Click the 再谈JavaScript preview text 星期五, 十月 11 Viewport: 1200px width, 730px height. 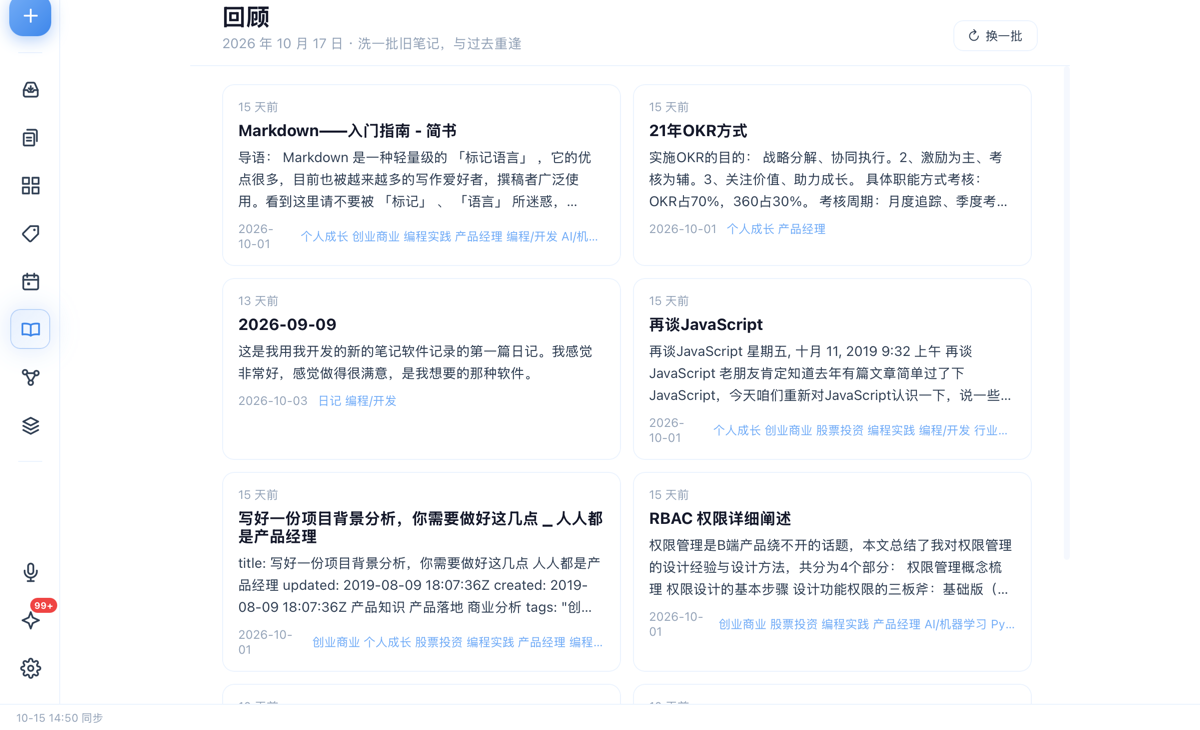pyautogui.click(x=830, y=374)
